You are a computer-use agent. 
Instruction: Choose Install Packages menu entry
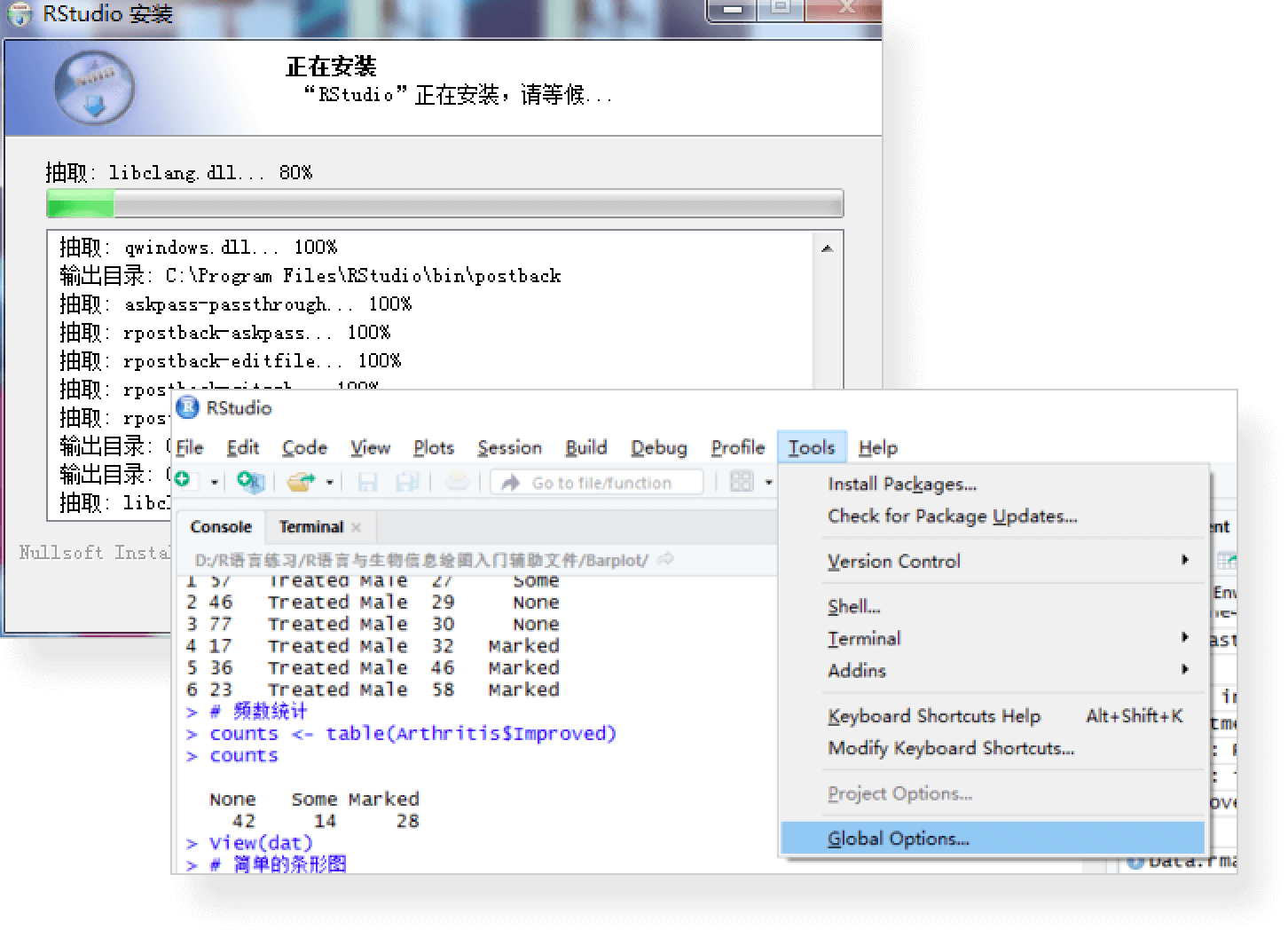[x=901, y=484]
